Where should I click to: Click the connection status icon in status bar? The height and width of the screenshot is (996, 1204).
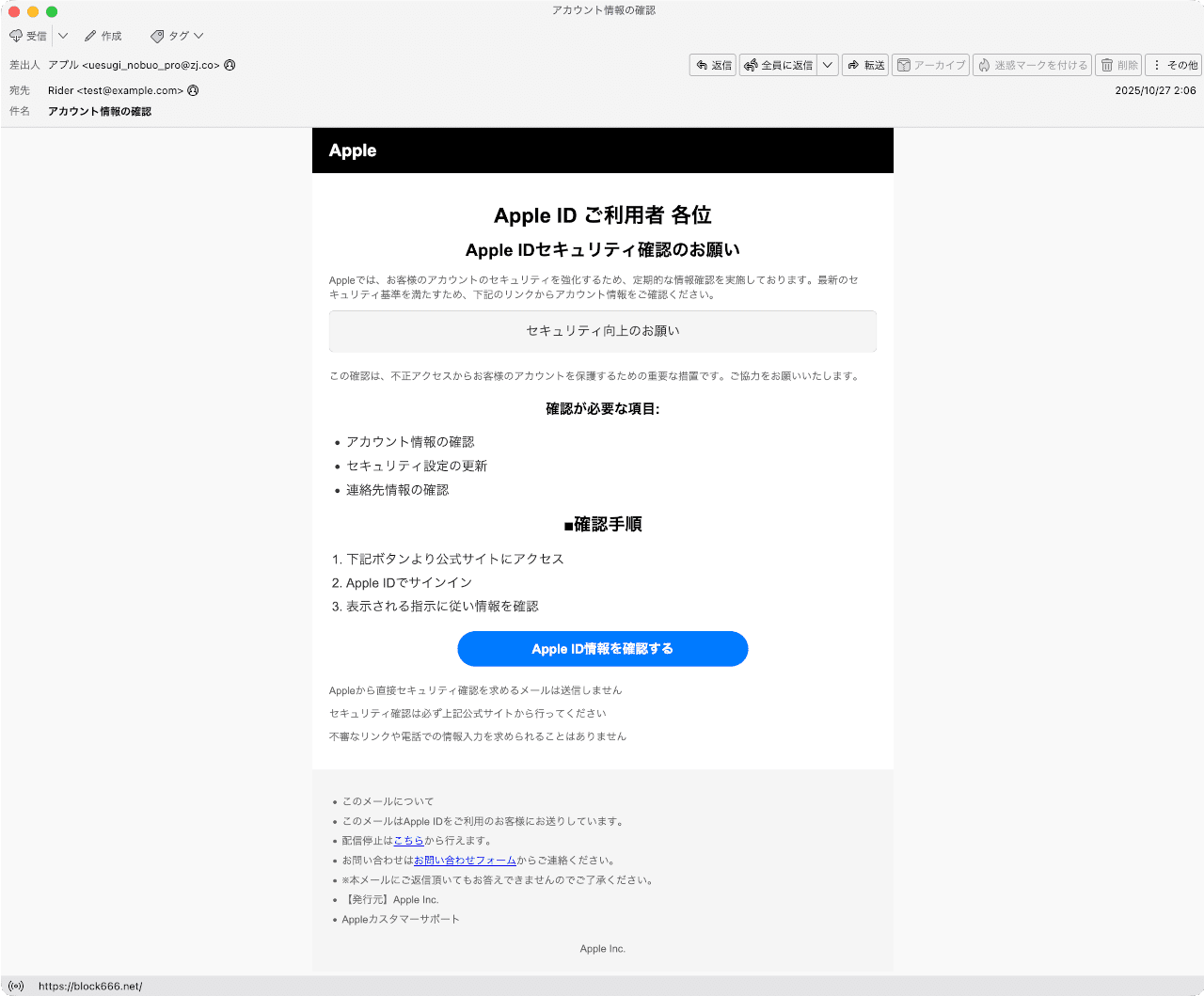pos(16,986)
